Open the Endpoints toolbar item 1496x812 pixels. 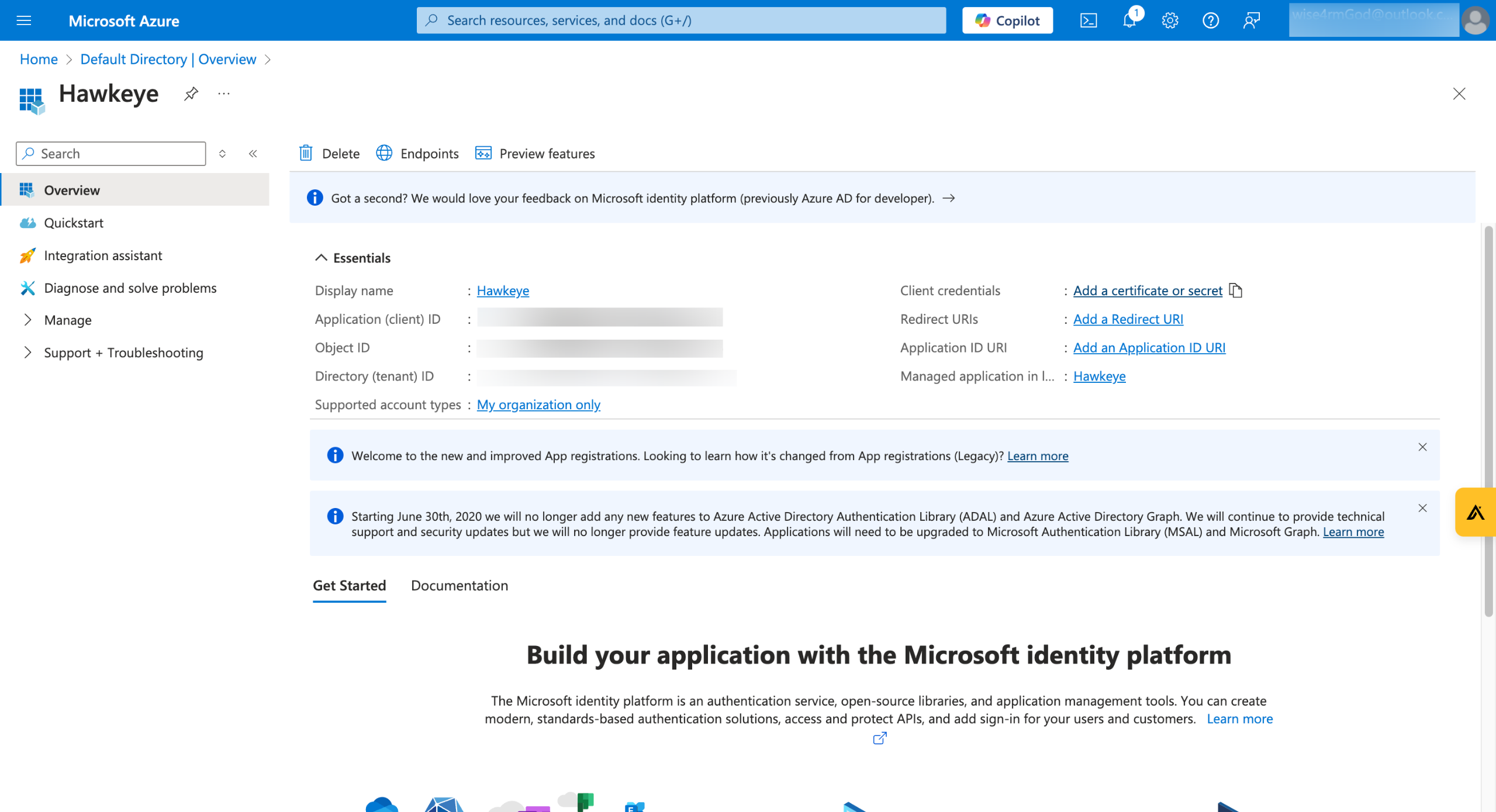417,153
